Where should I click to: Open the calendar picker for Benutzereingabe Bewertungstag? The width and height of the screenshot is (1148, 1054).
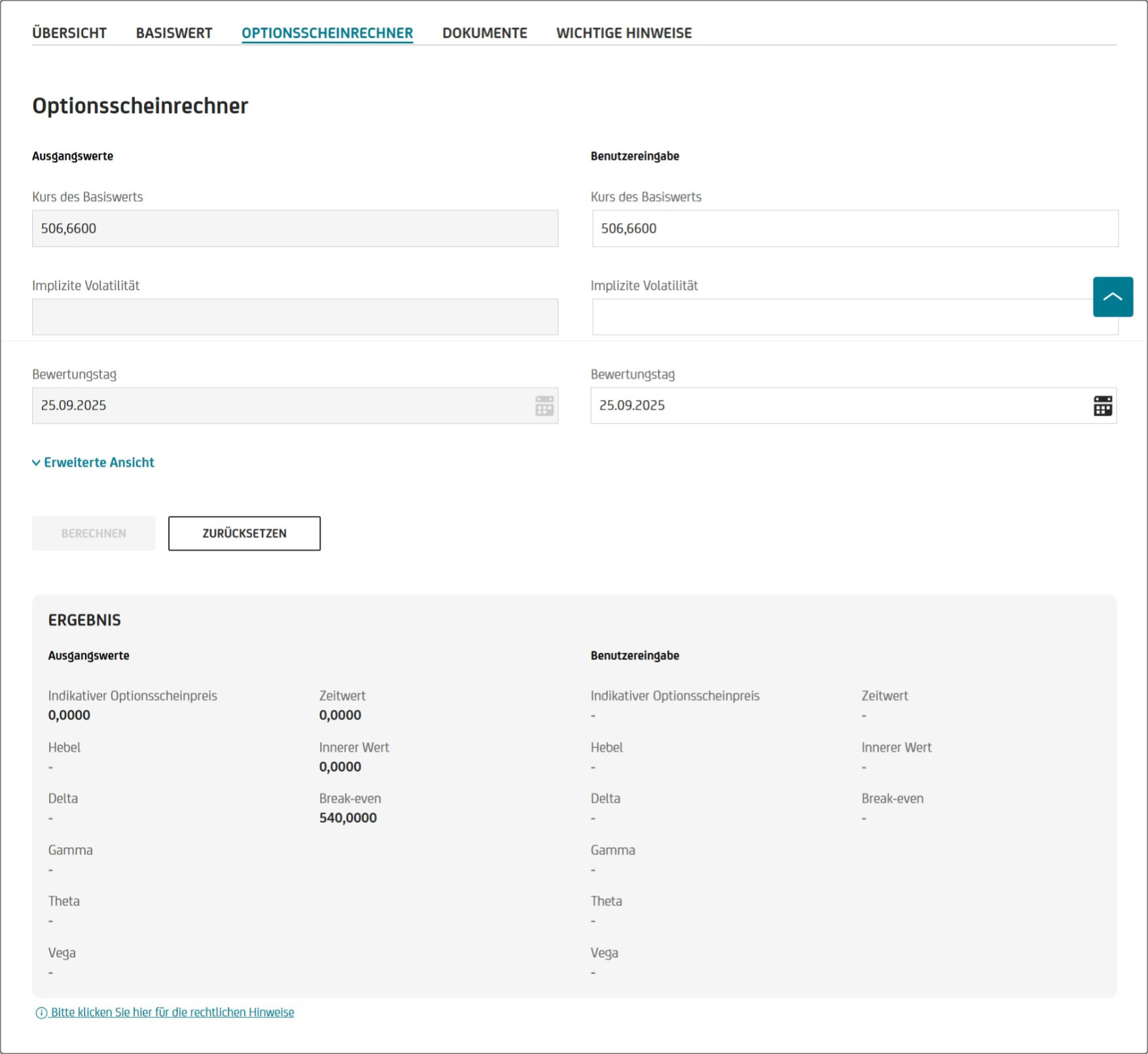click(x=1102, y=406)
